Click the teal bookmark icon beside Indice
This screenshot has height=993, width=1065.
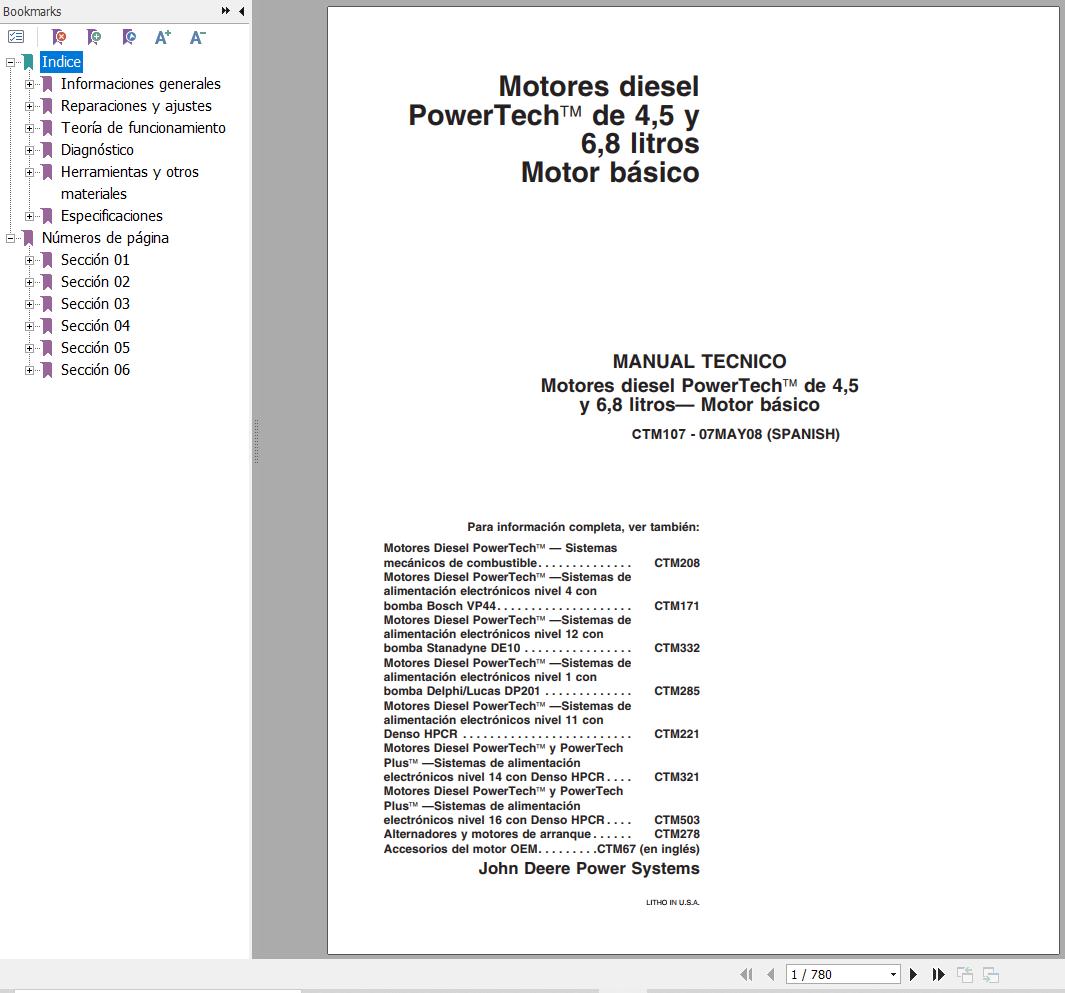click(29, 62)
